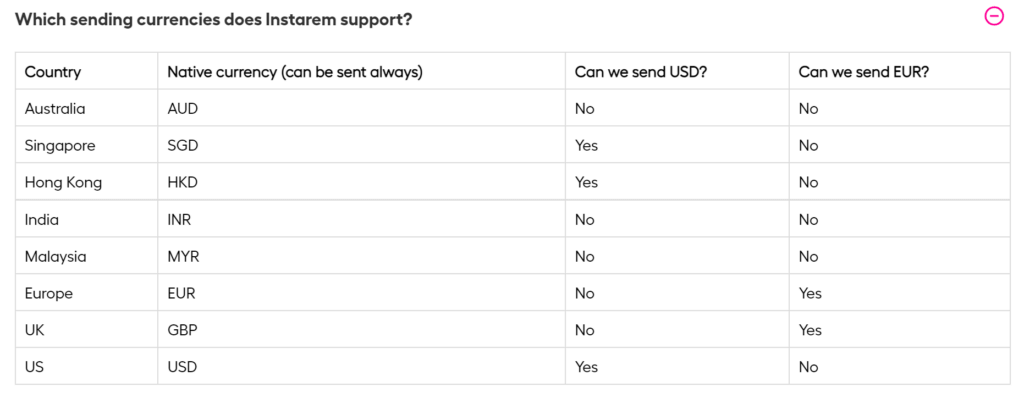Screen dimensions: 1024x398
Task: Click the 'Which sending currencies does Instarem support?' heading
Action: [x=214, y=19]
